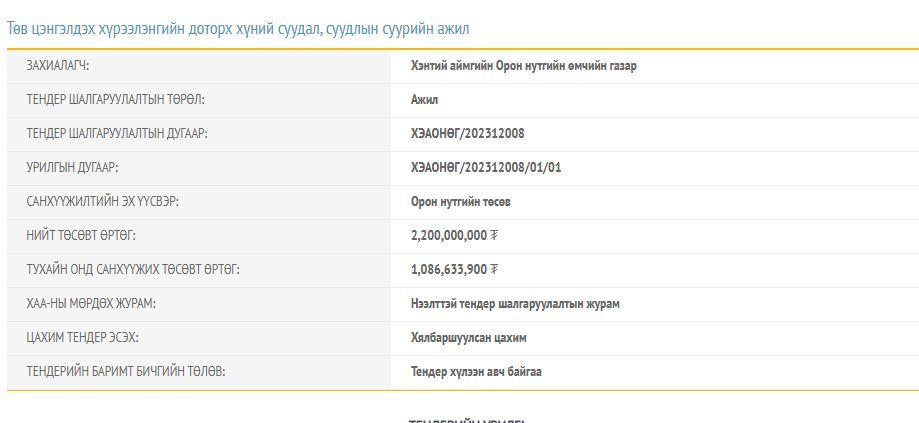Image resolution: width=919 pixels, height=423 pixels.
Task: Click the Хялбаршуулсан цахим value
Action: click(x=468, y=338)
